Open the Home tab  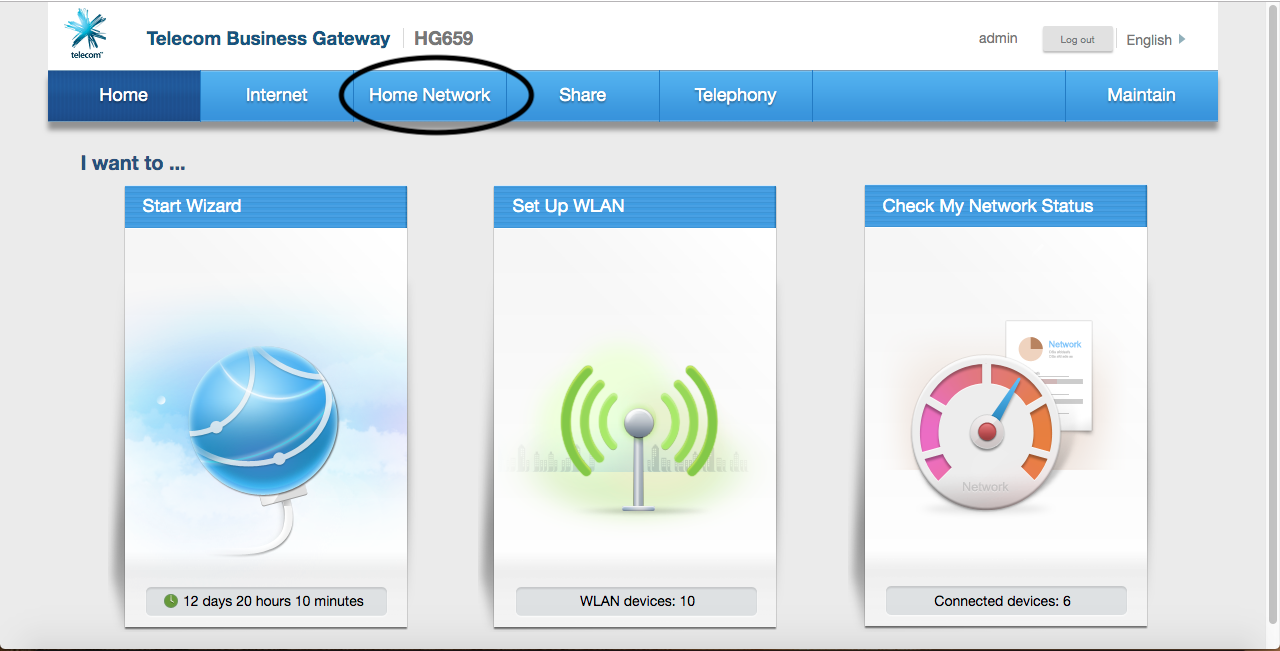tap(124, 95)
